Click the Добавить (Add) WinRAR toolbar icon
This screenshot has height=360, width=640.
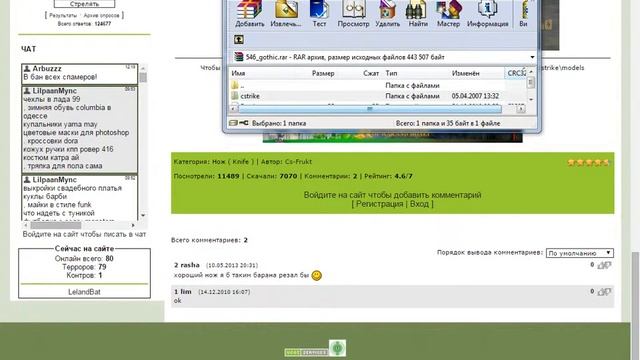(x=249, y=14)
